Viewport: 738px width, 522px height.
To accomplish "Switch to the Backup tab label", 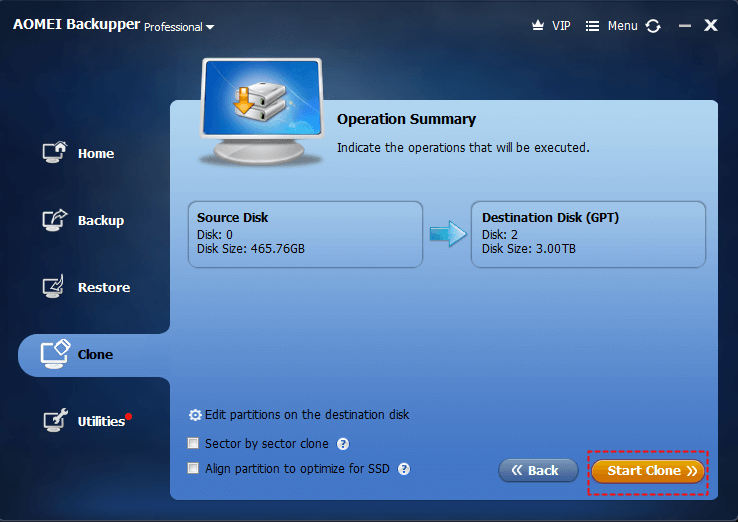I will [x=101, y=221].
